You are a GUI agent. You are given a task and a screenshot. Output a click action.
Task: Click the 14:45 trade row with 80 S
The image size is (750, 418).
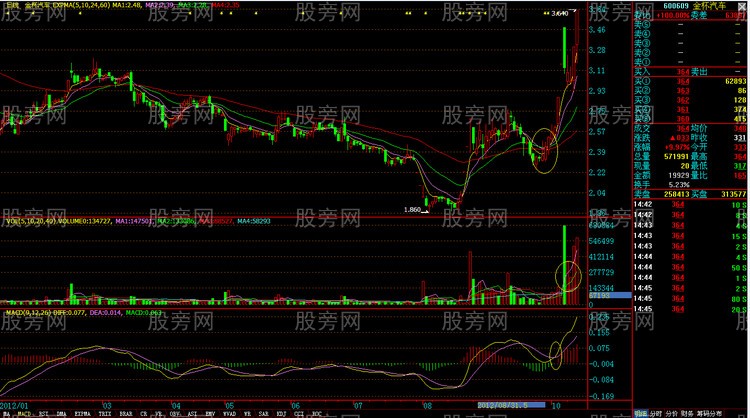click(x=690, y=298)
